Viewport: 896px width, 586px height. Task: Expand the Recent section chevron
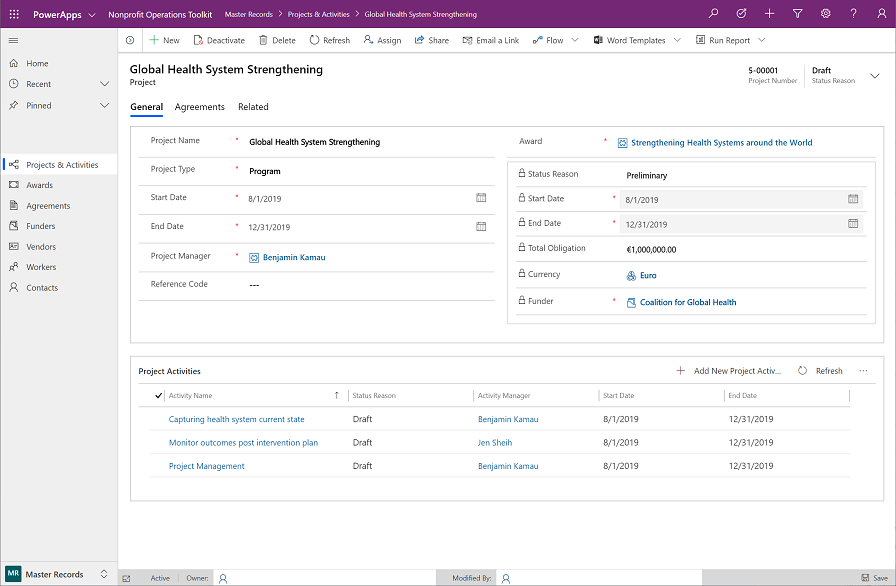tap(105, 84)
